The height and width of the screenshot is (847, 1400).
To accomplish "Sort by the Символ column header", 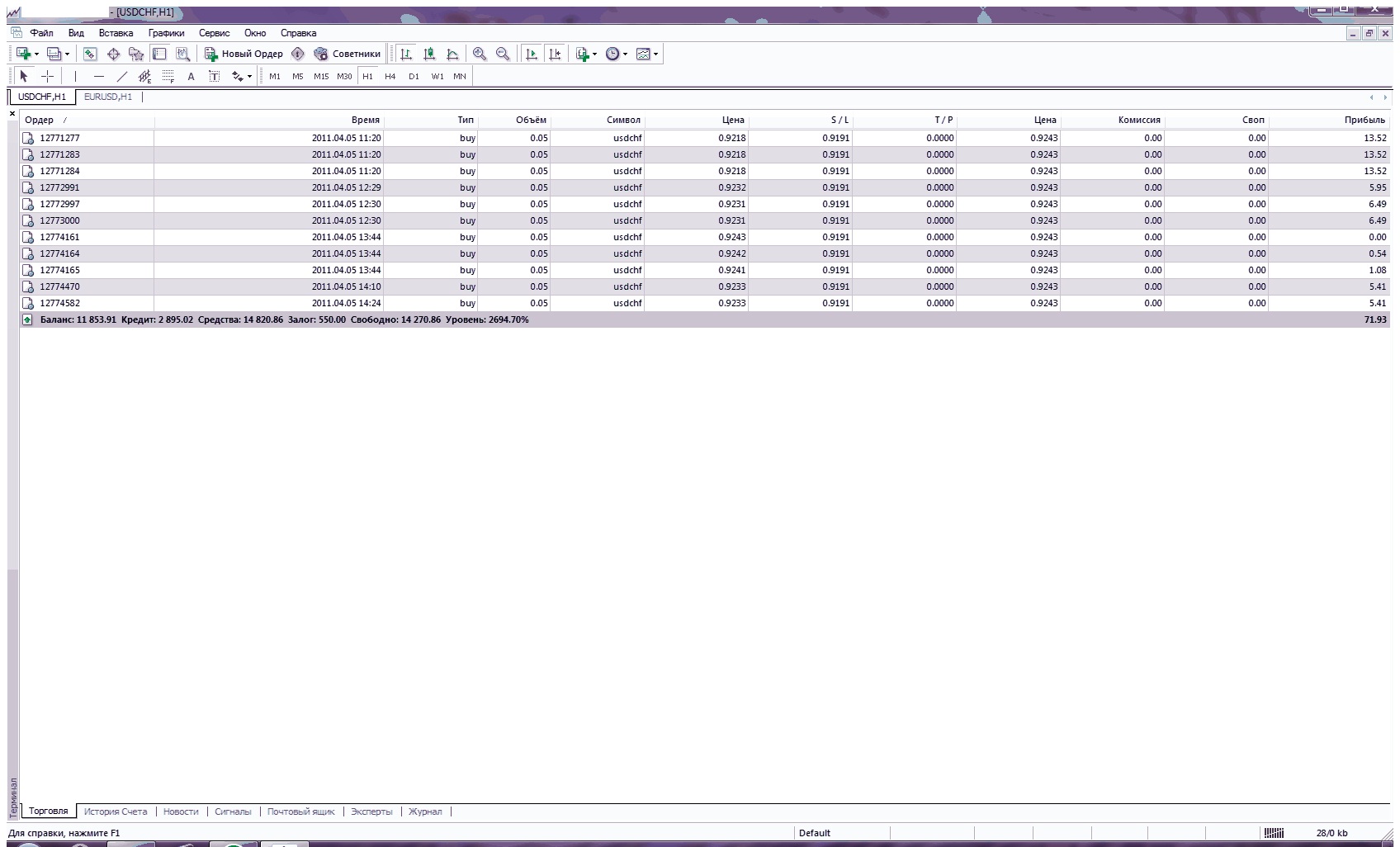I will coord(597,120).
